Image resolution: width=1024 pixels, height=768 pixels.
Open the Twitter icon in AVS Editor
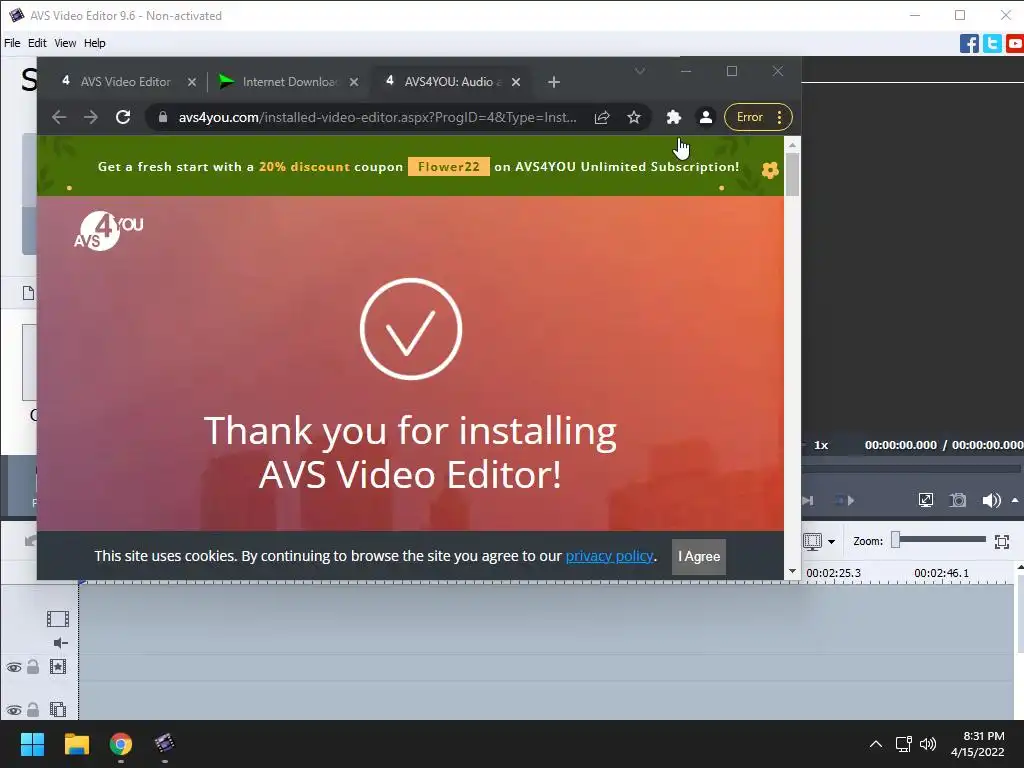(992, 44)
